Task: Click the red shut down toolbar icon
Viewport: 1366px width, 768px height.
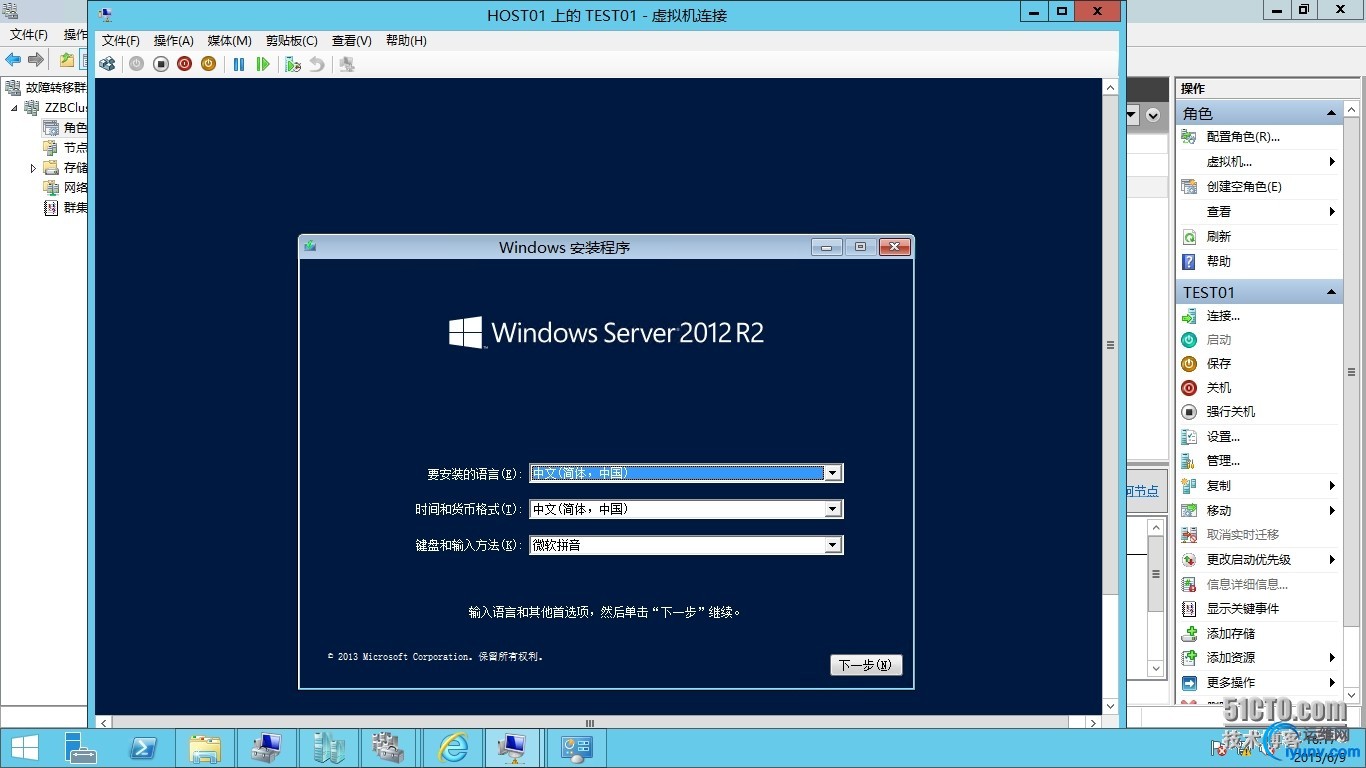Action: (x=184, y=64)
